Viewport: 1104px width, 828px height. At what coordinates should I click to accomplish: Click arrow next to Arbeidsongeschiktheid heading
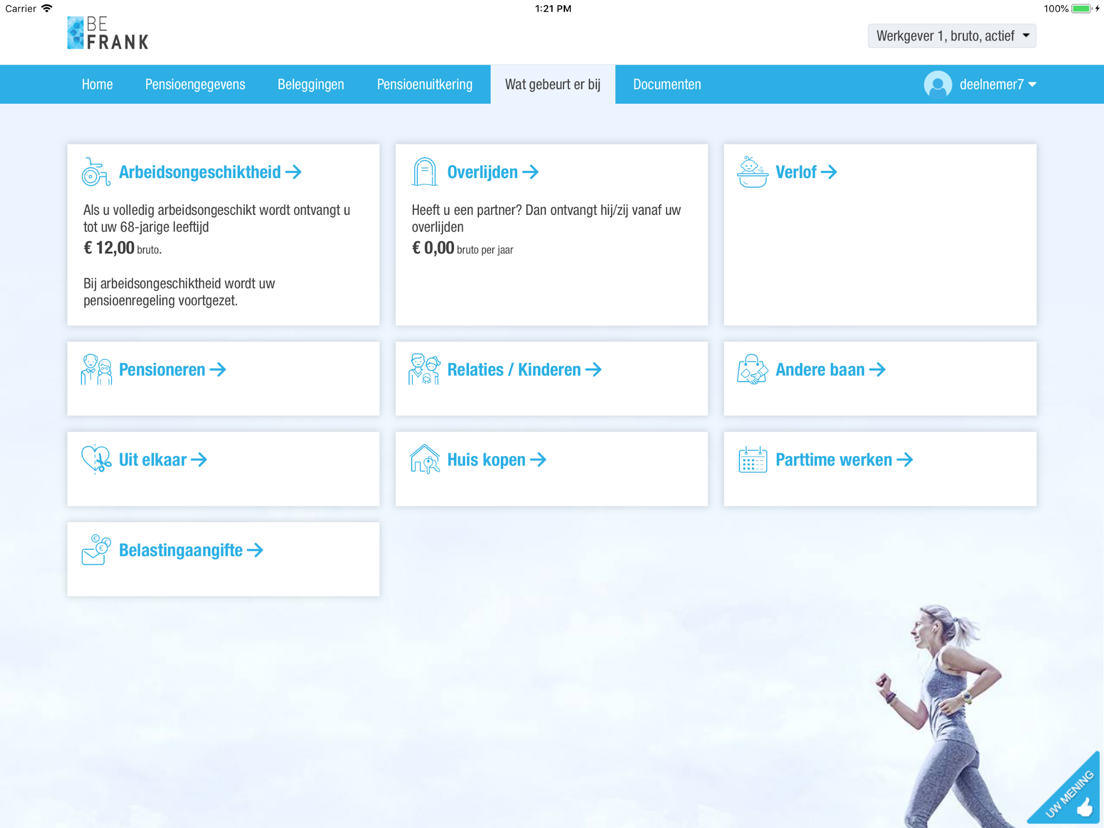[x=294, y=172]
